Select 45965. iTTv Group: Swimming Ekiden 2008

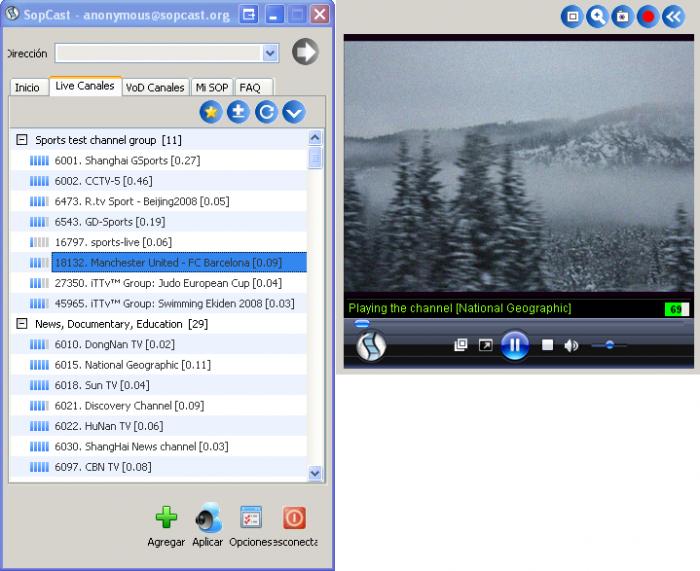(158, 304)
